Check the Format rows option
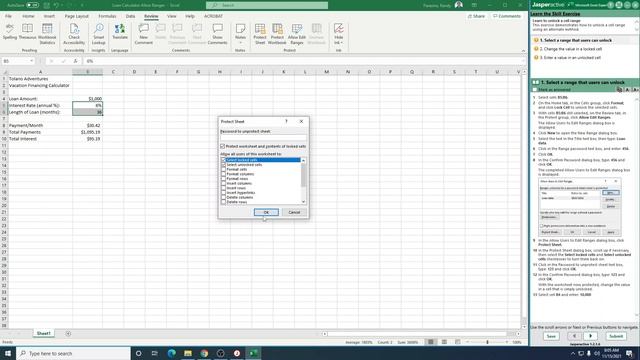Image resolution: width=640 pixels, height=360 pixels. pyautogui.click(x=223, y=178)
